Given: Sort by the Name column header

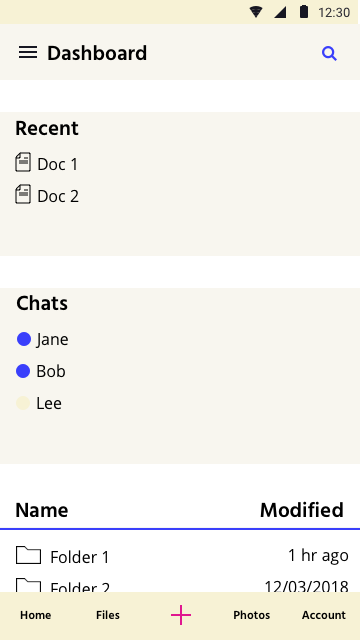Looking at the screenshot, I should click(x=42, y=510).
